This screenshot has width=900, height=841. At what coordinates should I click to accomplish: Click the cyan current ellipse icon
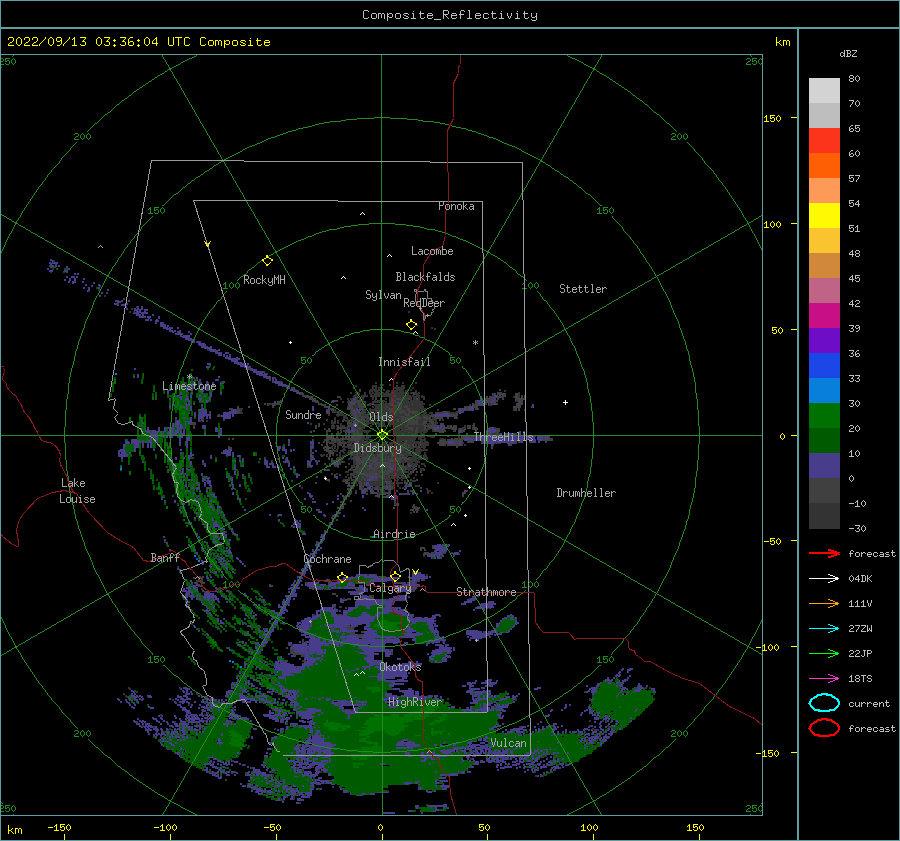click(824, 703)
